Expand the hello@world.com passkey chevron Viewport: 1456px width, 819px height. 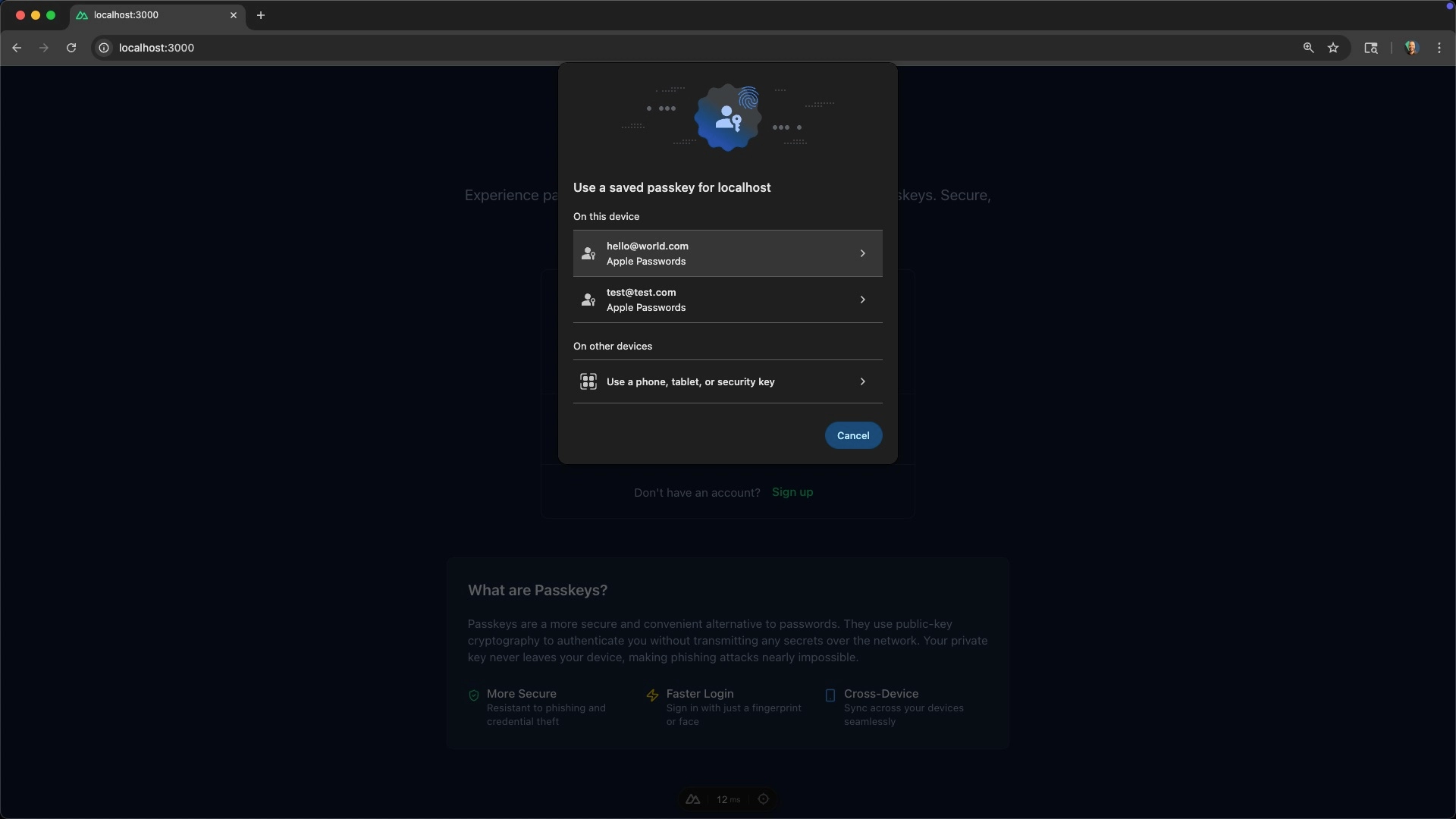click(863, 253)
